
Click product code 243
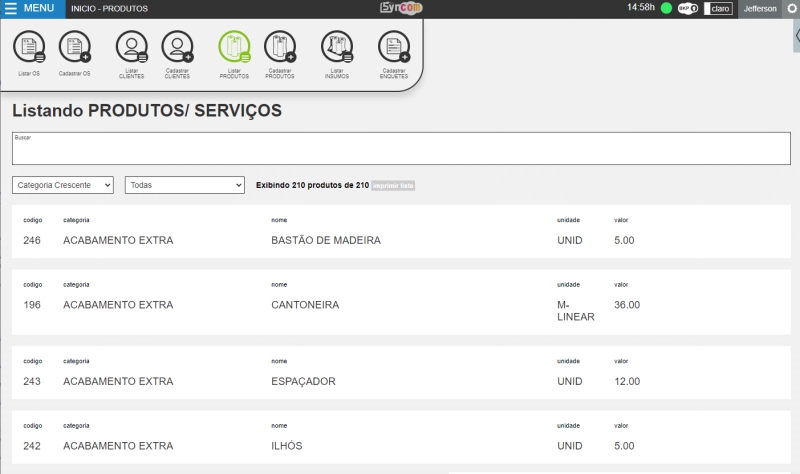(32, 381)
